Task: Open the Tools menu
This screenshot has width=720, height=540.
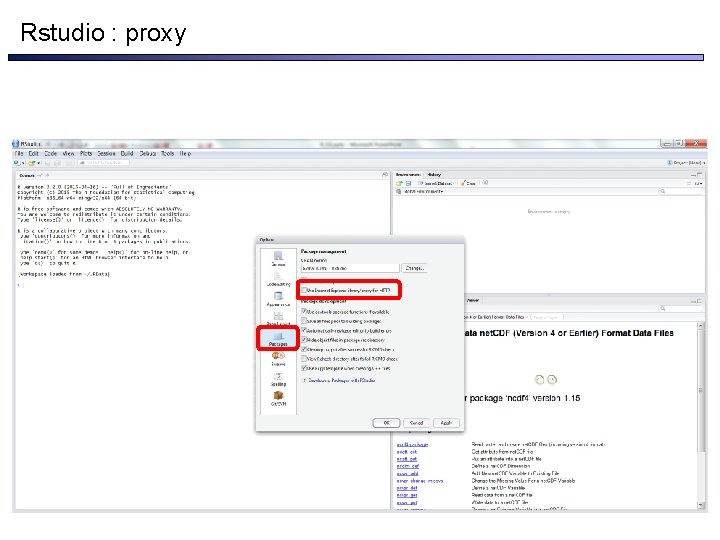Action: (x=168, y=153)
